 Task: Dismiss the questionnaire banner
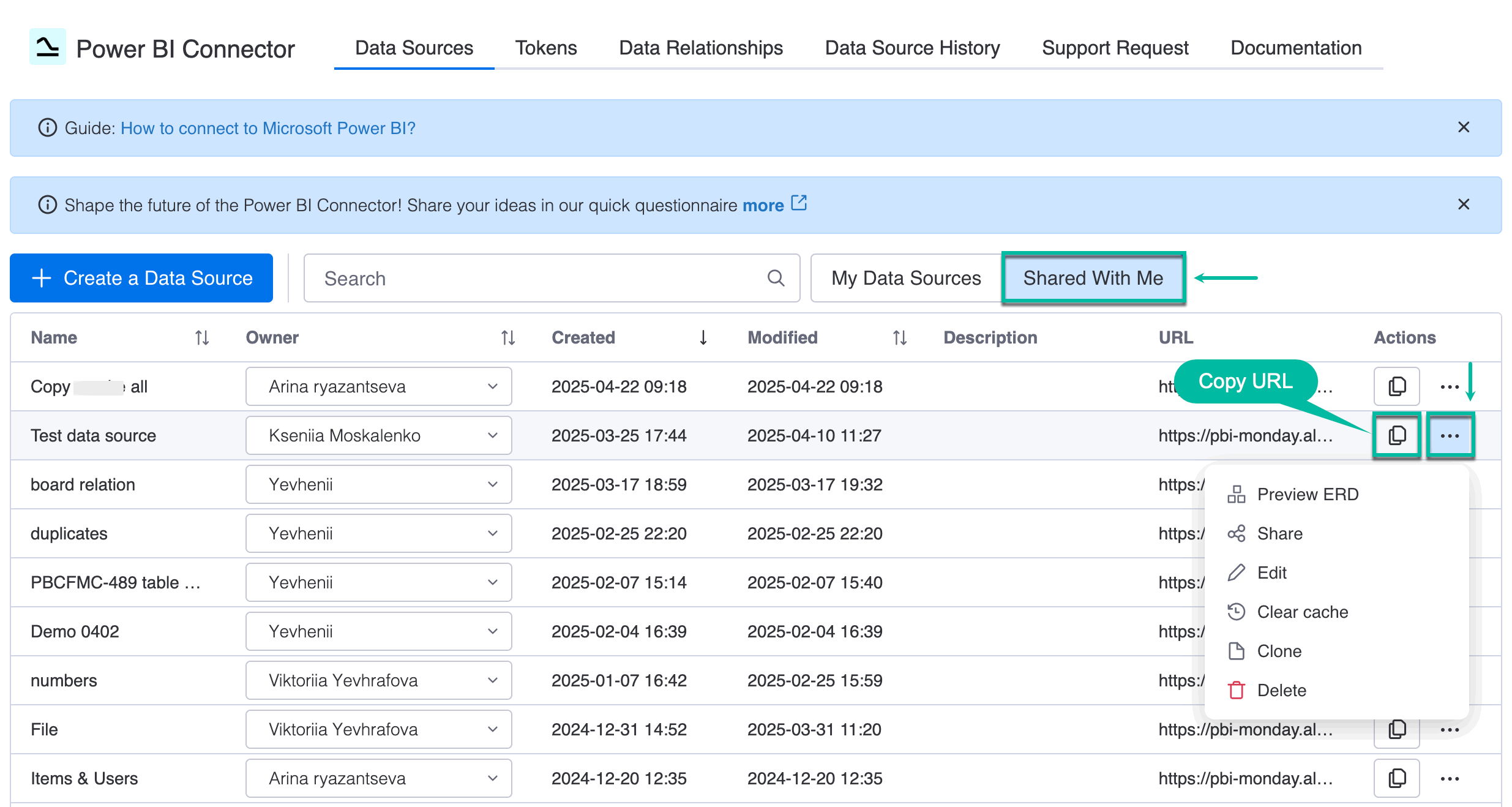(1464, 205)
